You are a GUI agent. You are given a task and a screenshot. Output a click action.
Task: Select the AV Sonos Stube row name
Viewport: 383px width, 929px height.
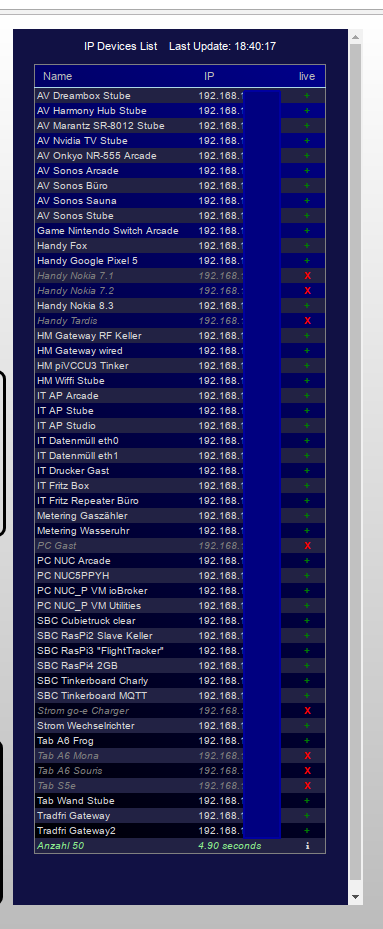[x=75, y=216]
